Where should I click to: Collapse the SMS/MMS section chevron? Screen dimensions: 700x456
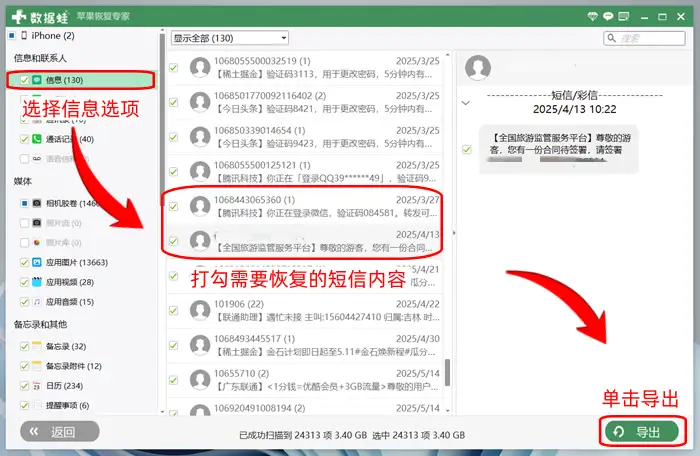(466, 103)
